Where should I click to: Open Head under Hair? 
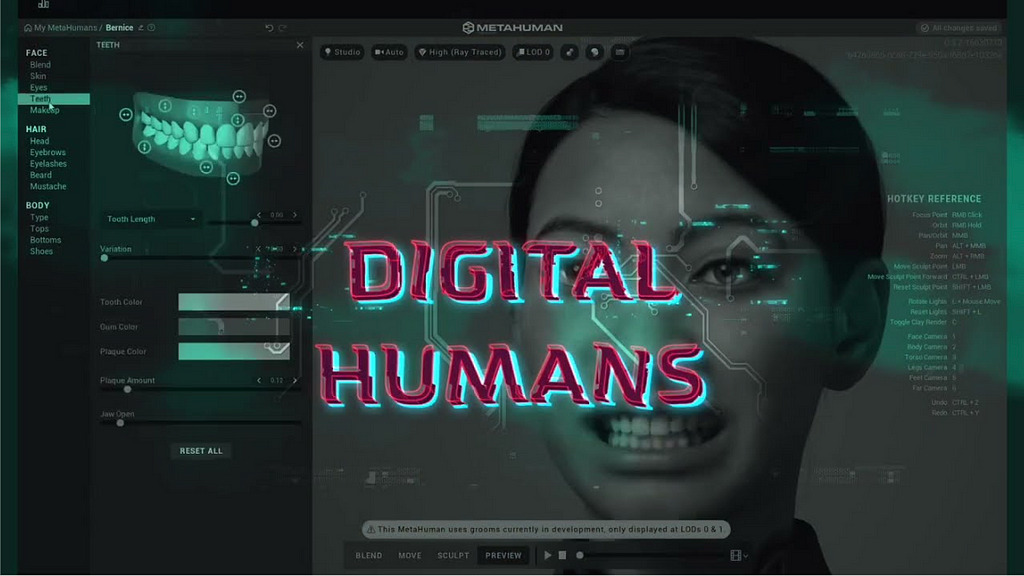[x=39, y=141]
